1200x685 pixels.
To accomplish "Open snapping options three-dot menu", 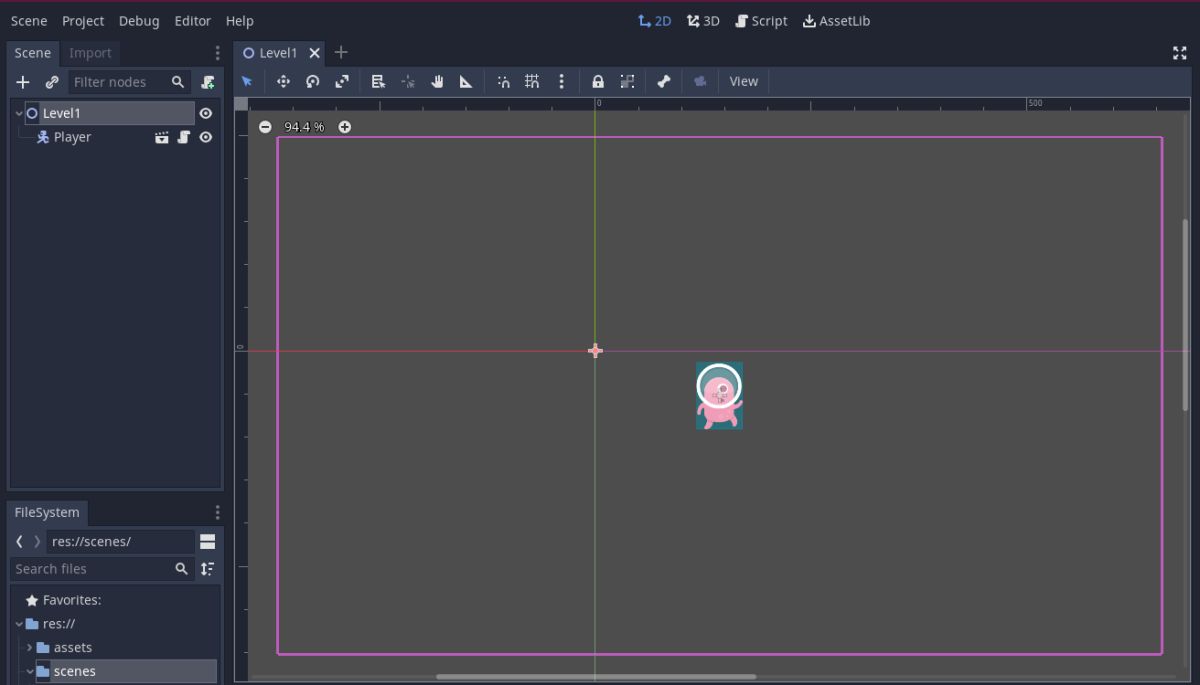I will point(561,81).
